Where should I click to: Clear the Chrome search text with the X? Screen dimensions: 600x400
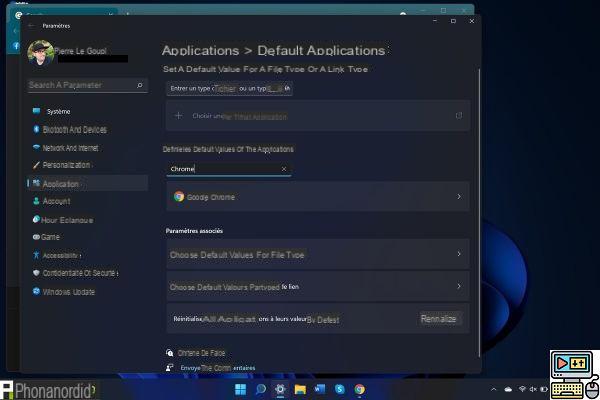tap(284, 169)
